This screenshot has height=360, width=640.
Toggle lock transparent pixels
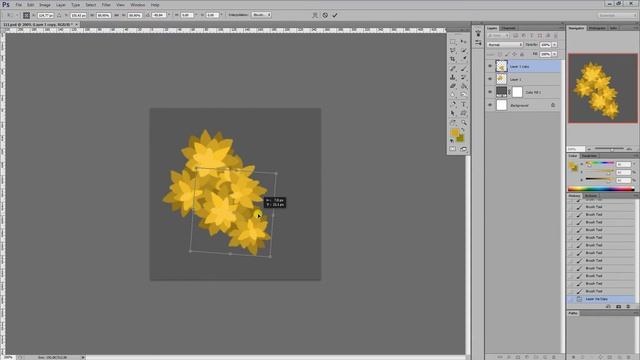pos(500,54)
